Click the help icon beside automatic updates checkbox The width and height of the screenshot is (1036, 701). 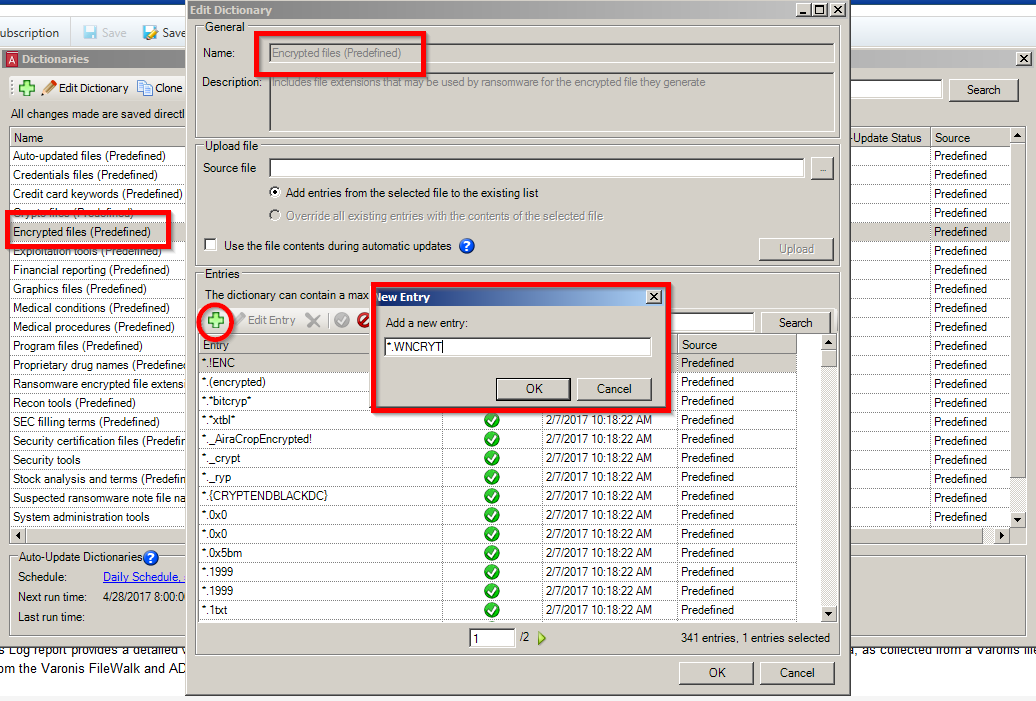[x=466, y=246]
